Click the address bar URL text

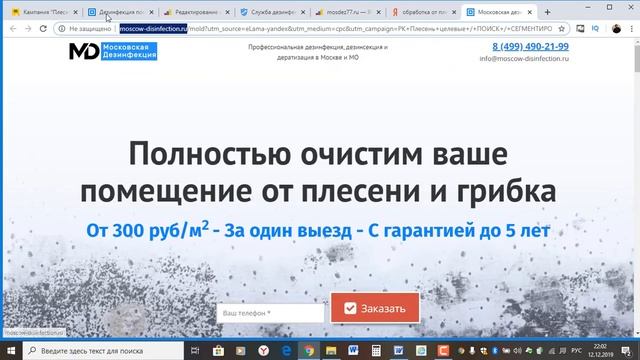pyautogui.click(x=336, y=29)
